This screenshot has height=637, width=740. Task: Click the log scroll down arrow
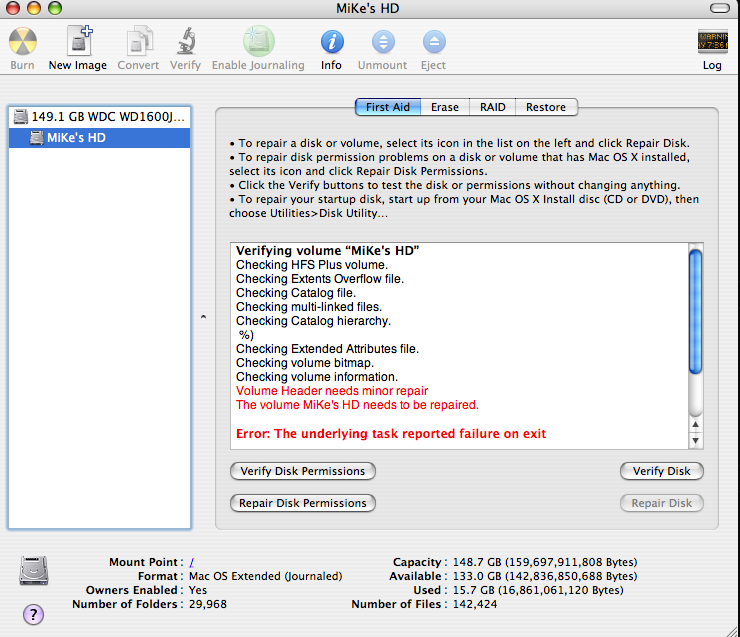[696, 441]
